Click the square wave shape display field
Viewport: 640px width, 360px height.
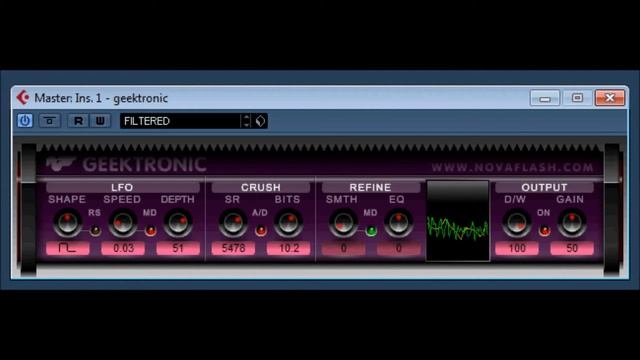click(68, 248)
